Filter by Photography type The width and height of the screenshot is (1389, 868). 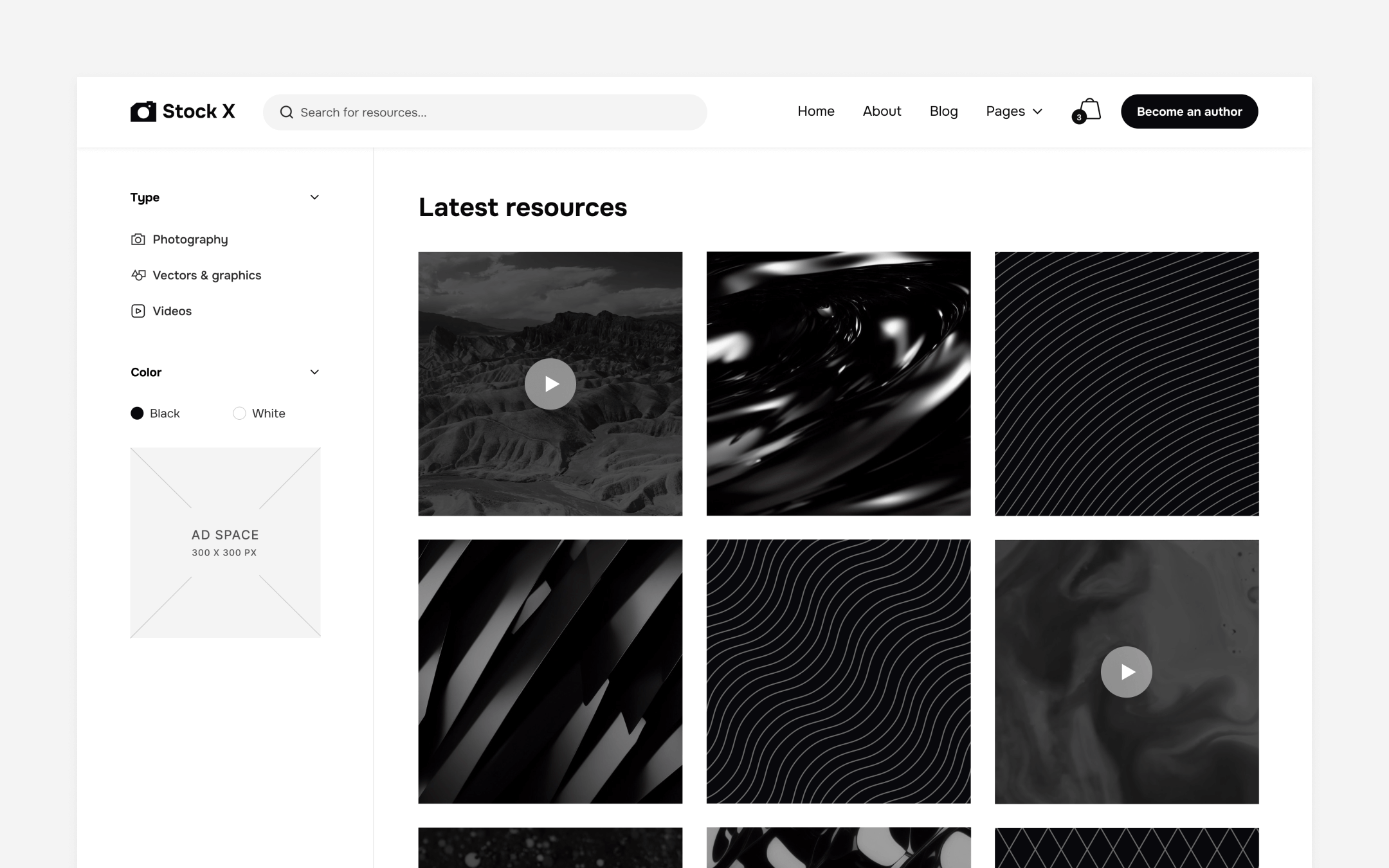pos(190,239)
